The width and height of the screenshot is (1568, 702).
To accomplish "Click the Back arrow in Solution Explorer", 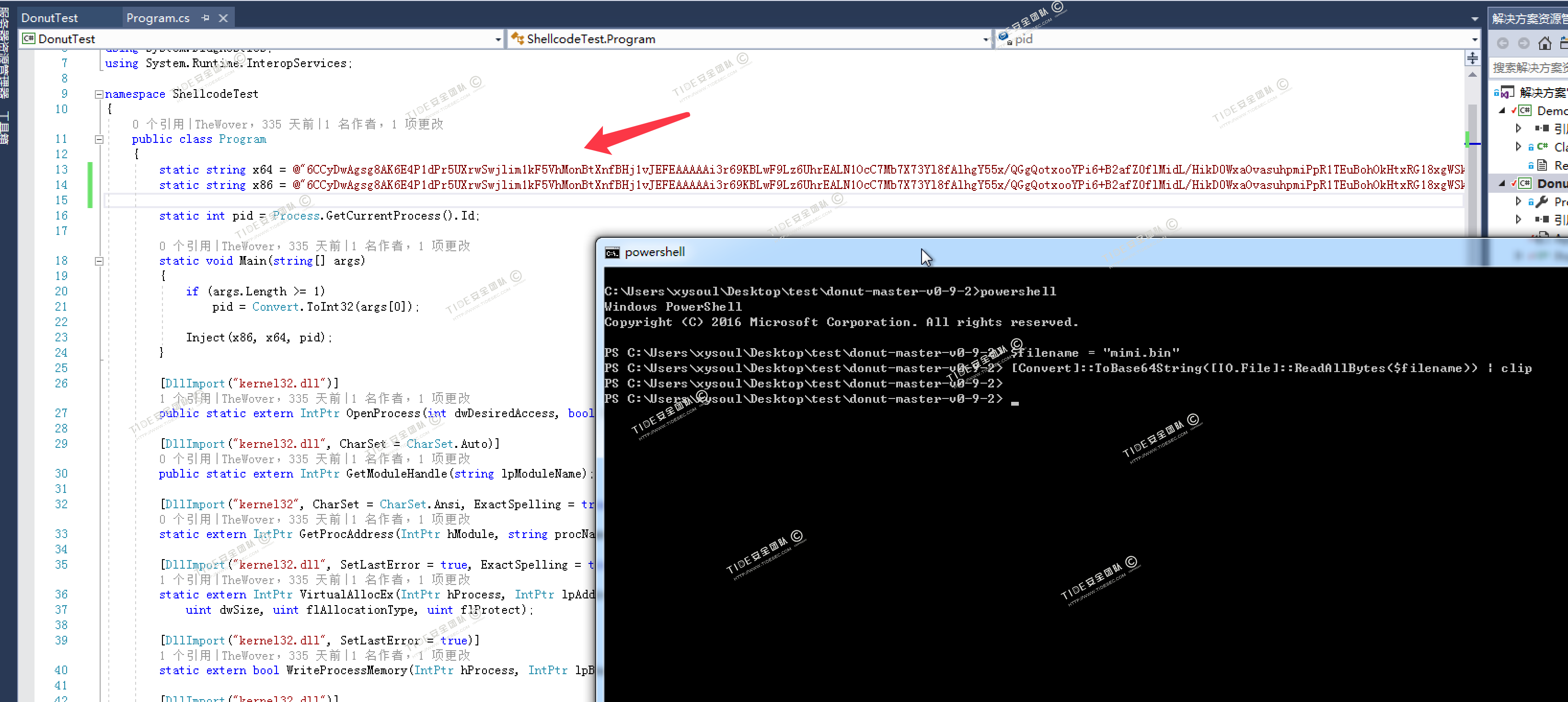I will pos(1502,43).
